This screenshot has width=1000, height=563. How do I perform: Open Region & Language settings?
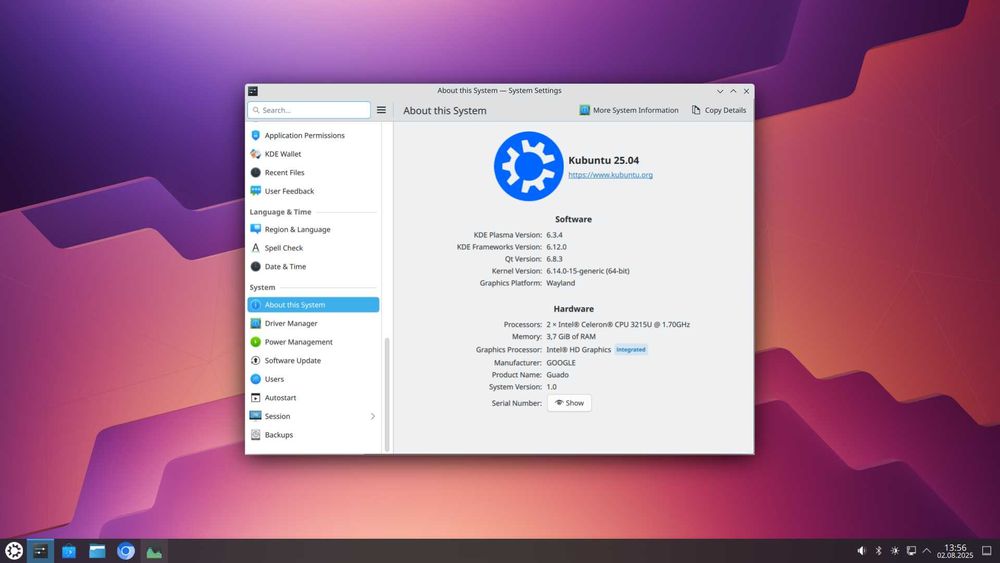(313, 229)
